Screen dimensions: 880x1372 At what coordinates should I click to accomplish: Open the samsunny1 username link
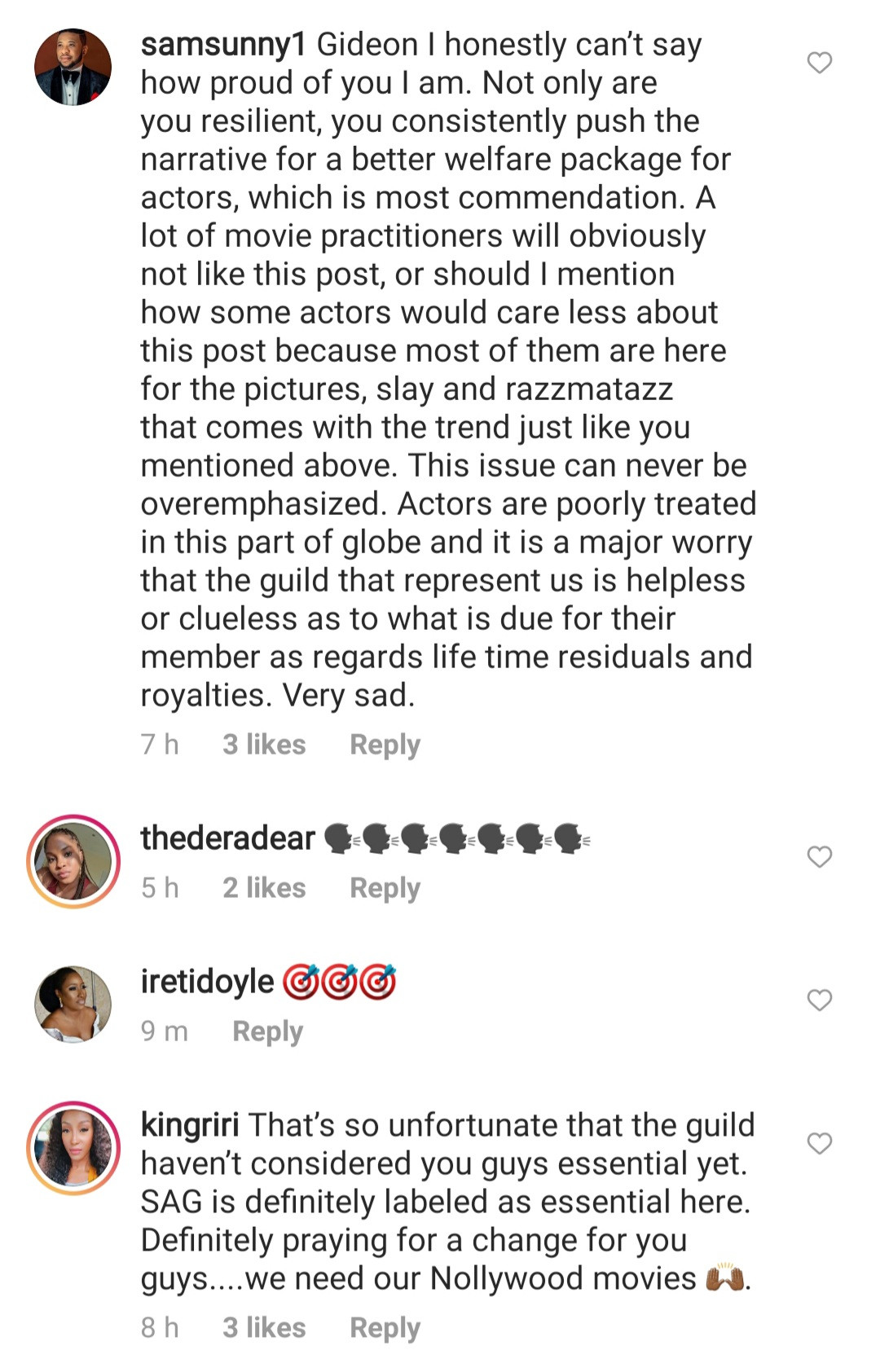tap(222, 45)
